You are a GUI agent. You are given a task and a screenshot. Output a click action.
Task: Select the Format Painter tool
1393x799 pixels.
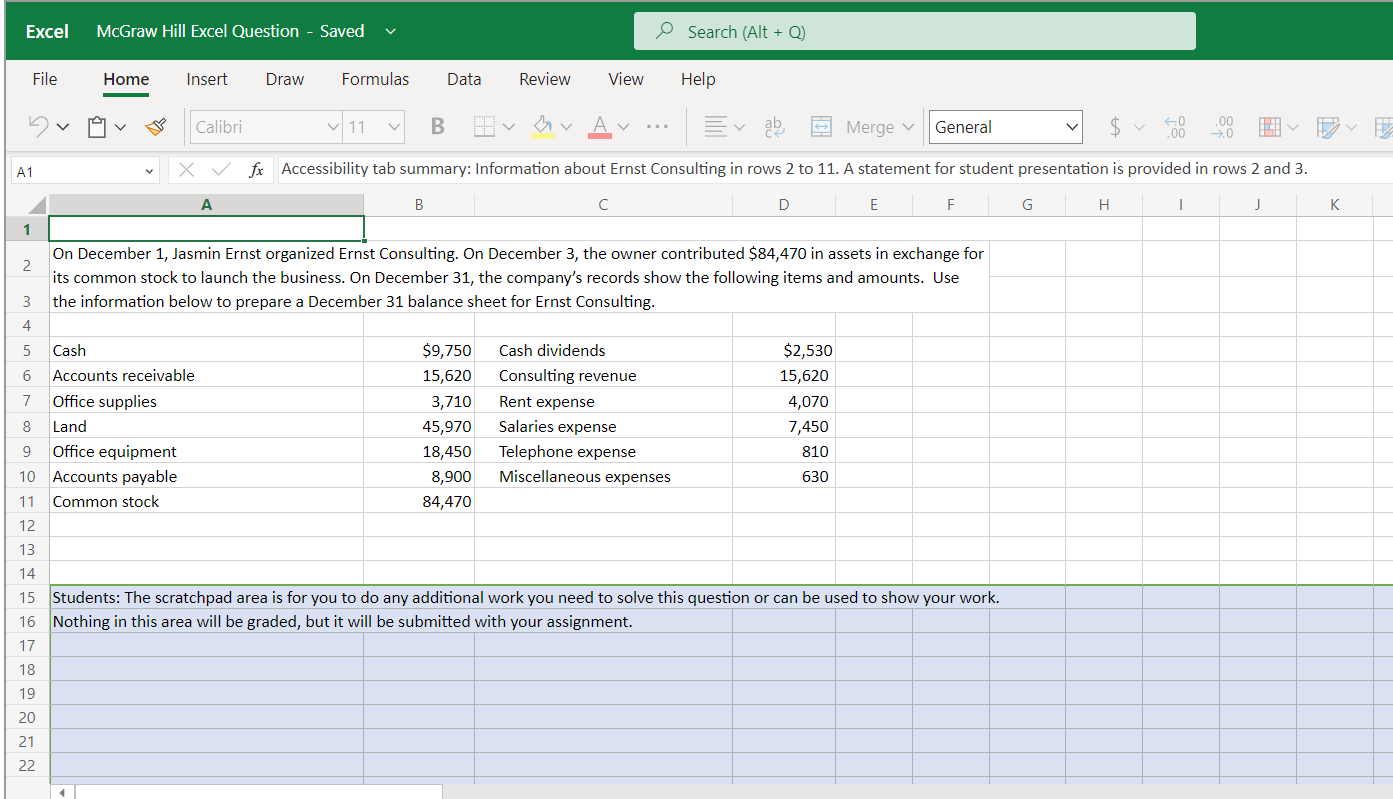pyautogui.click(x=155, y=127)
